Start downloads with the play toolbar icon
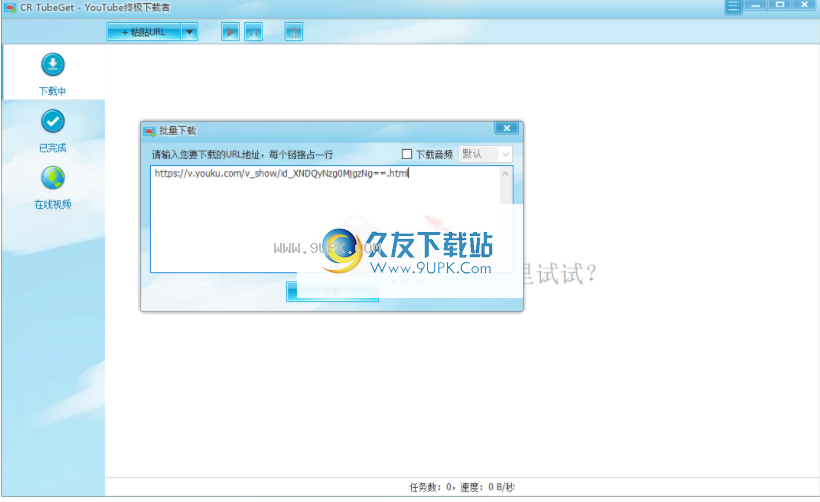 230,32
